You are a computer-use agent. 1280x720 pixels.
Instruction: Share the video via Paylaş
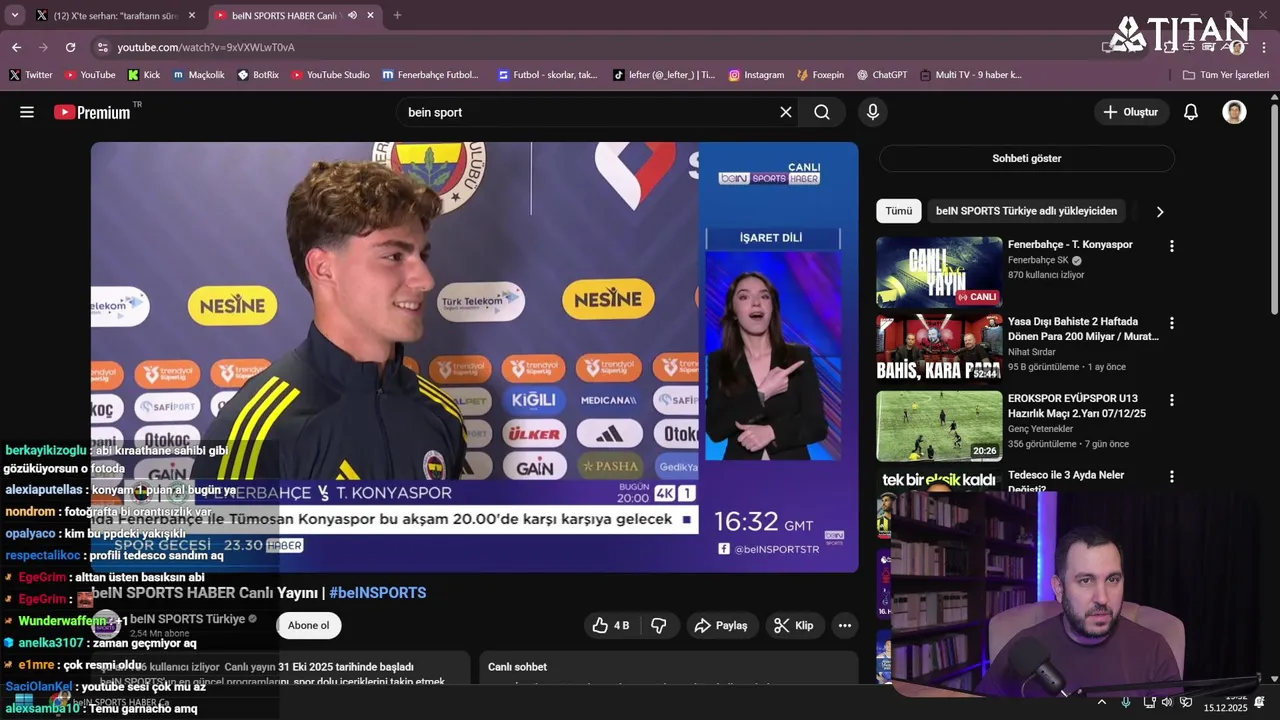point(721,625)
